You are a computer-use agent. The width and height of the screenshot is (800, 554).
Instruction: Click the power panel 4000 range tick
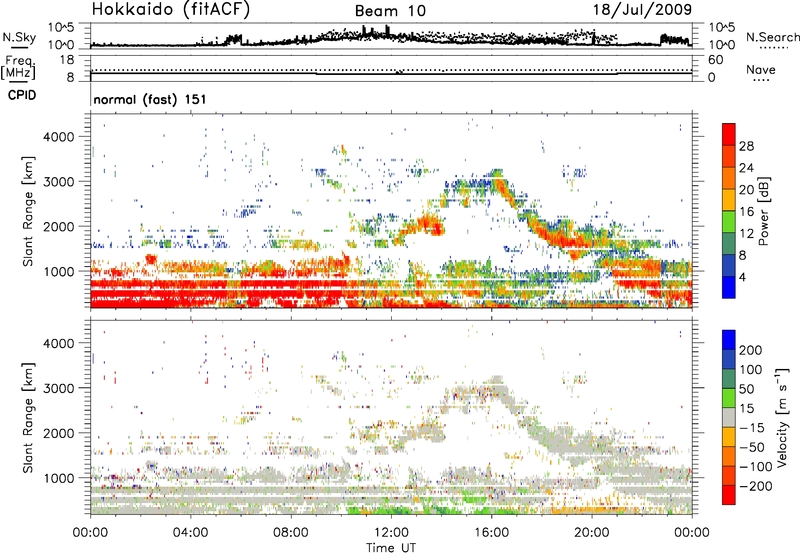coord(58,137)
